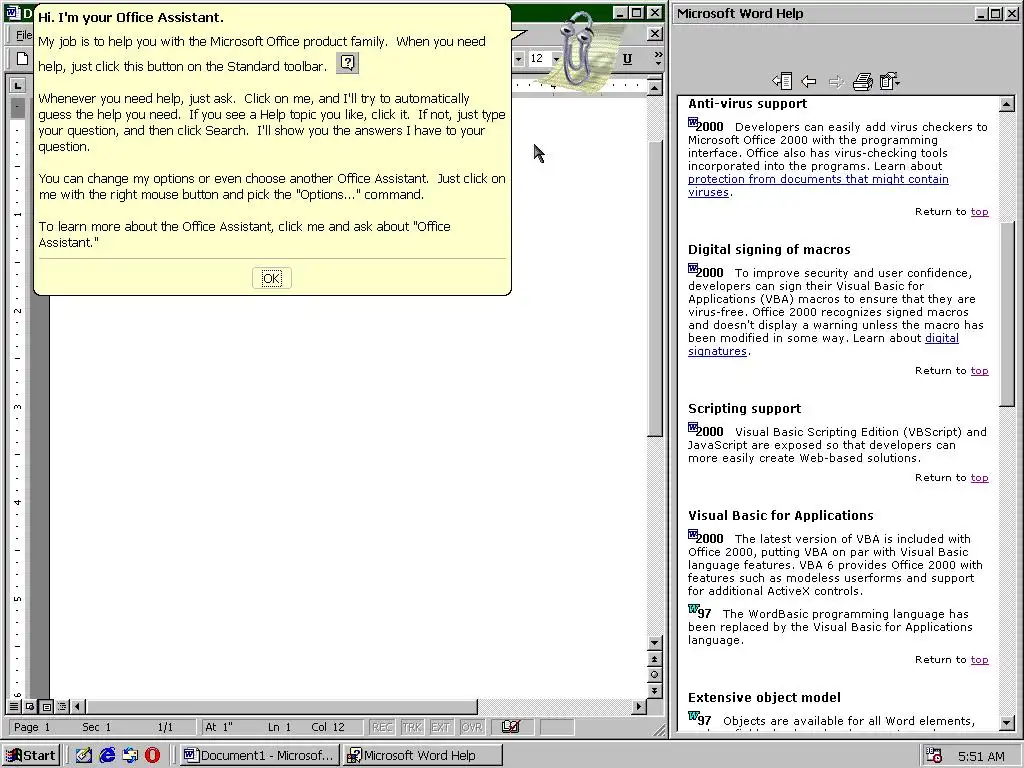The height and width of the screenshot is (768, 1024).
Task: Click the Help pane scroll-down arrow
Action: click(x=1006, y=722)
